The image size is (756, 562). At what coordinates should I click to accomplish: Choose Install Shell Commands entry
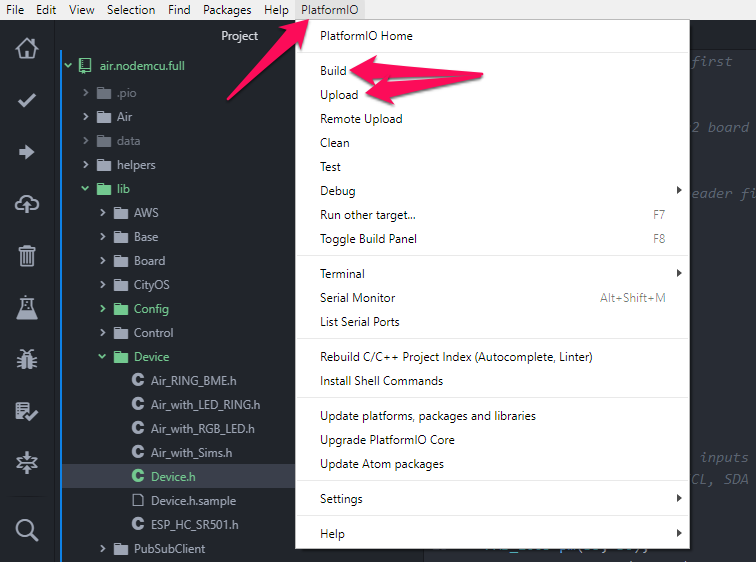tap(492, 381)
